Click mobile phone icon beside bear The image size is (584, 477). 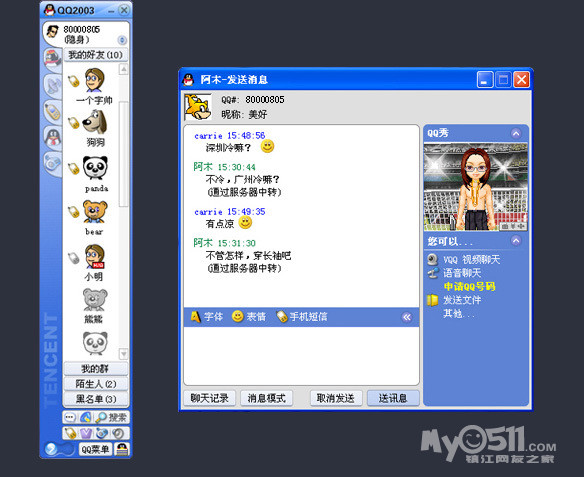point(73,212)
